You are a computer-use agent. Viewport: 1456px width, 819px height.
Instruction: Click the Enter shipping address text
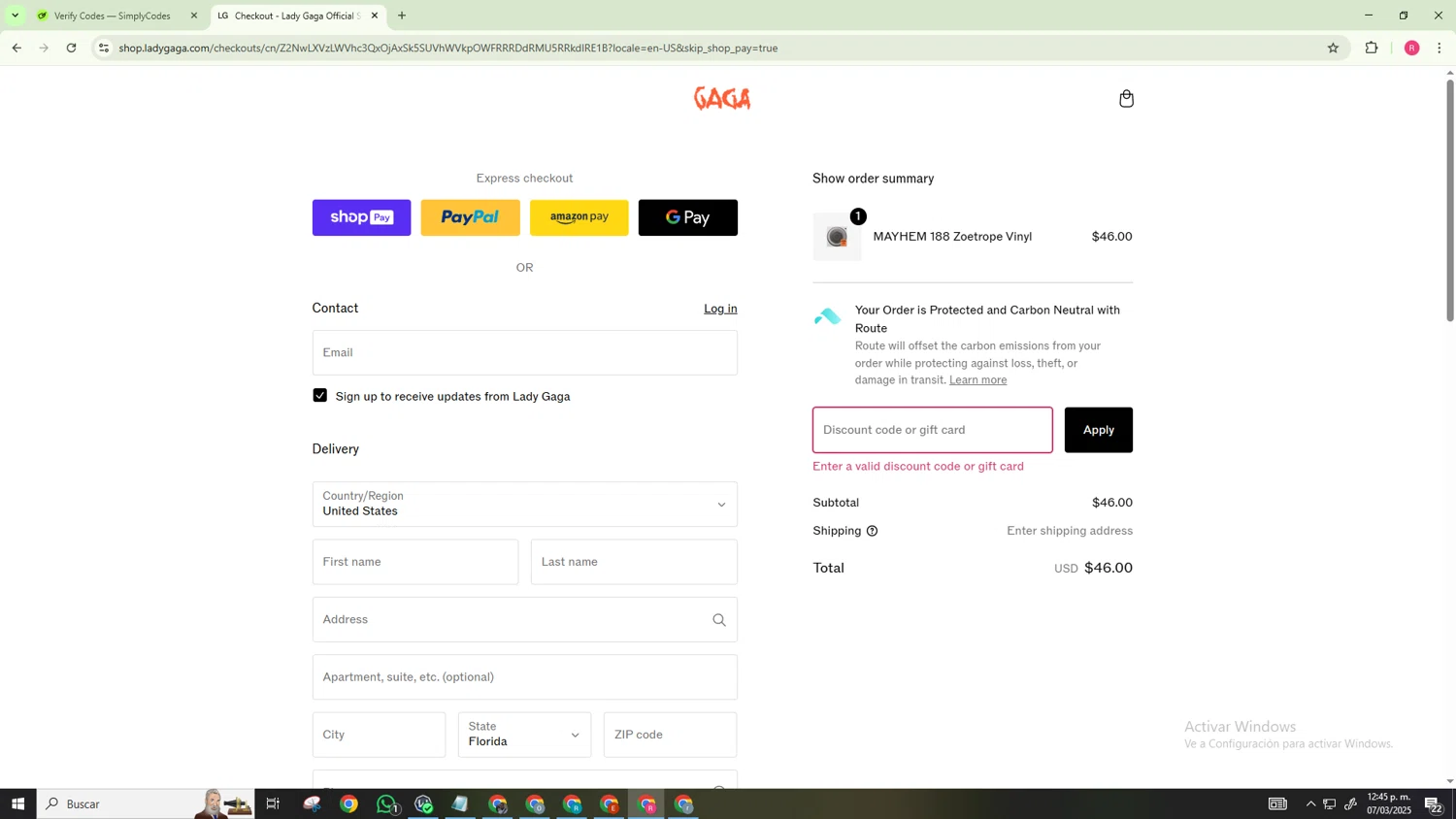point(1070,531)
